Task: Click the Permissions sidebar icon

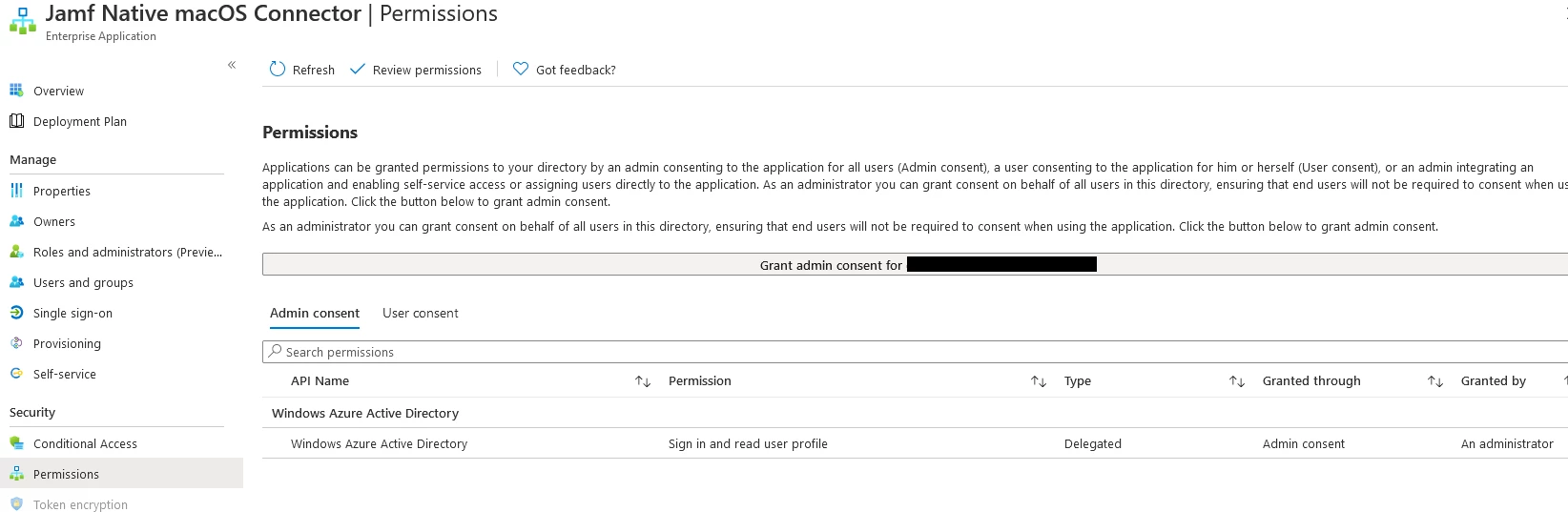Action: [x=16, y=474]
